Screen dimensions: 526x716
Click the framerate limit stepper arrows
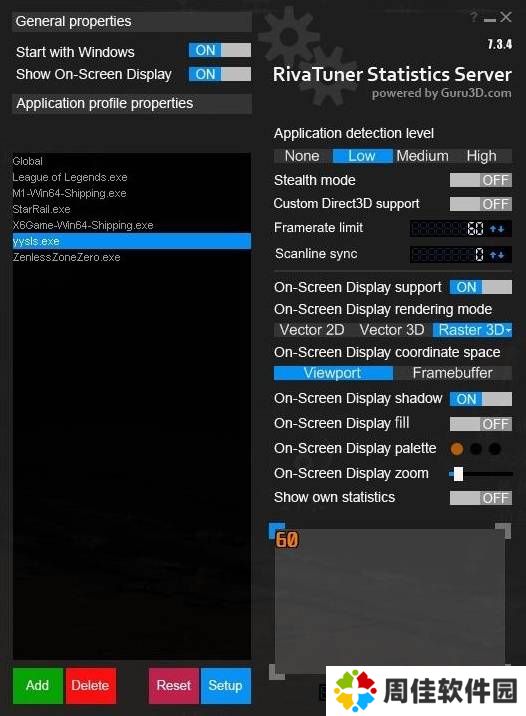497,228
